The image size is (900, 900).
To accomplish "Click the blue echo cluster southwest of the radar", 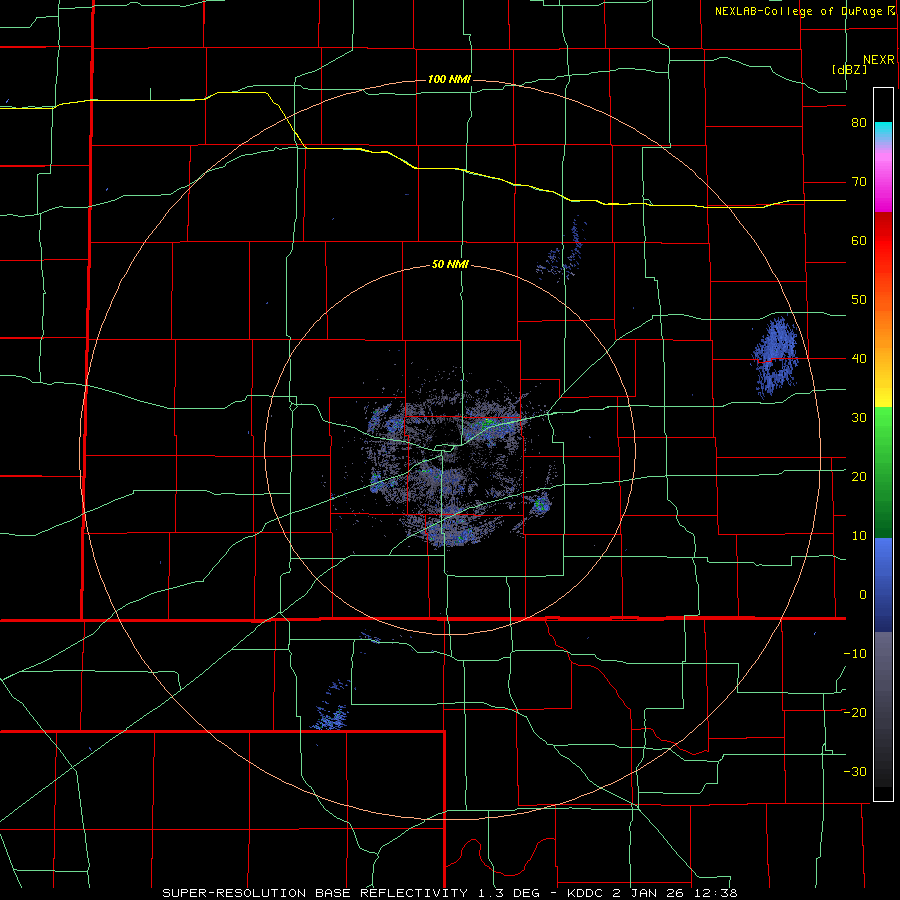I will pos(333,707).
